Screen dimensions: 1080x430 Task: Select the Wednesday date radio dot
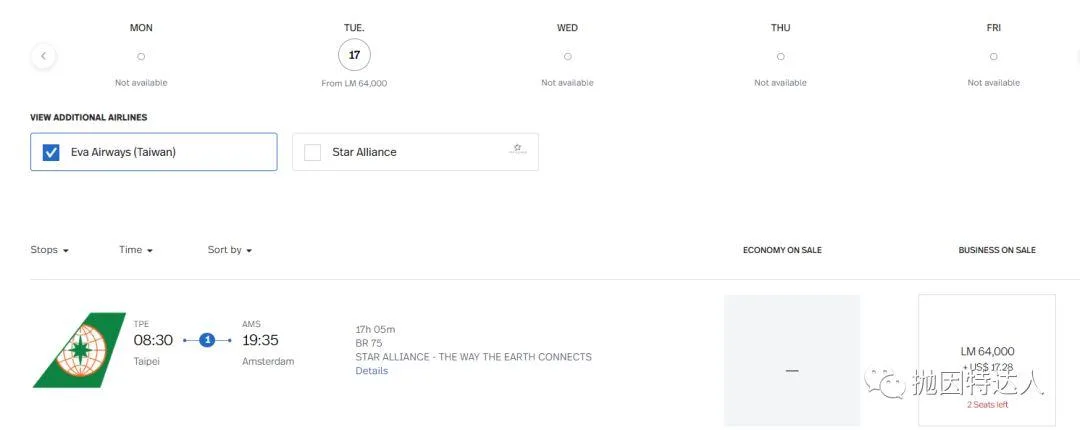[568, 57]
